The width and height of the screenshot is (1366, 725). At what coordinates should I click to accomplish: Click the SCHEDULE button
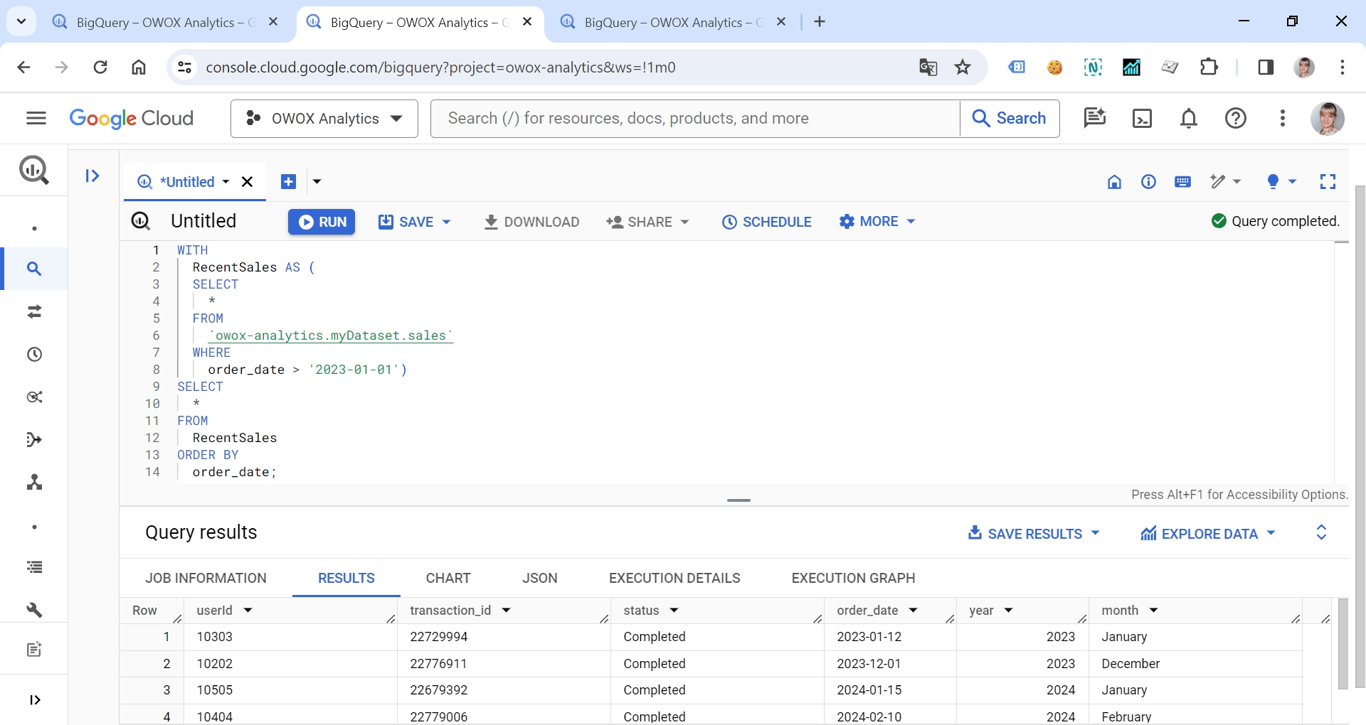click(766, 222)
